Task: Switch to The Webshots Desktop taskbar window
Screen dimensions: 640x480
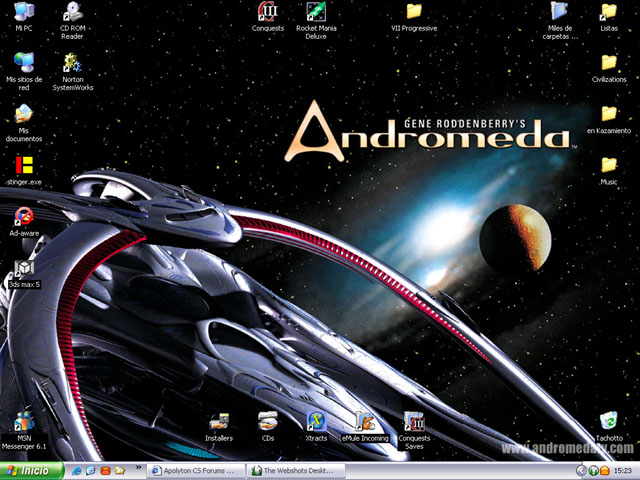Action: click(x=295, y=470)
